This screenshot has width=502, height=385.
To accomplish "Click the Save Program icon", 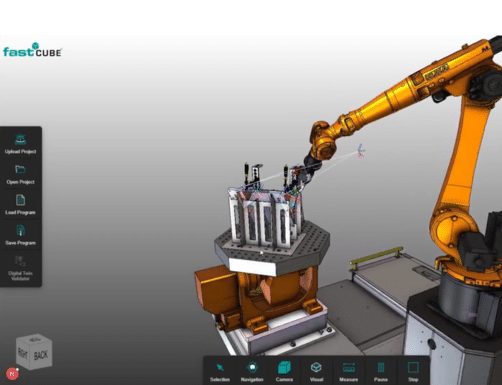I will (20, 230).
